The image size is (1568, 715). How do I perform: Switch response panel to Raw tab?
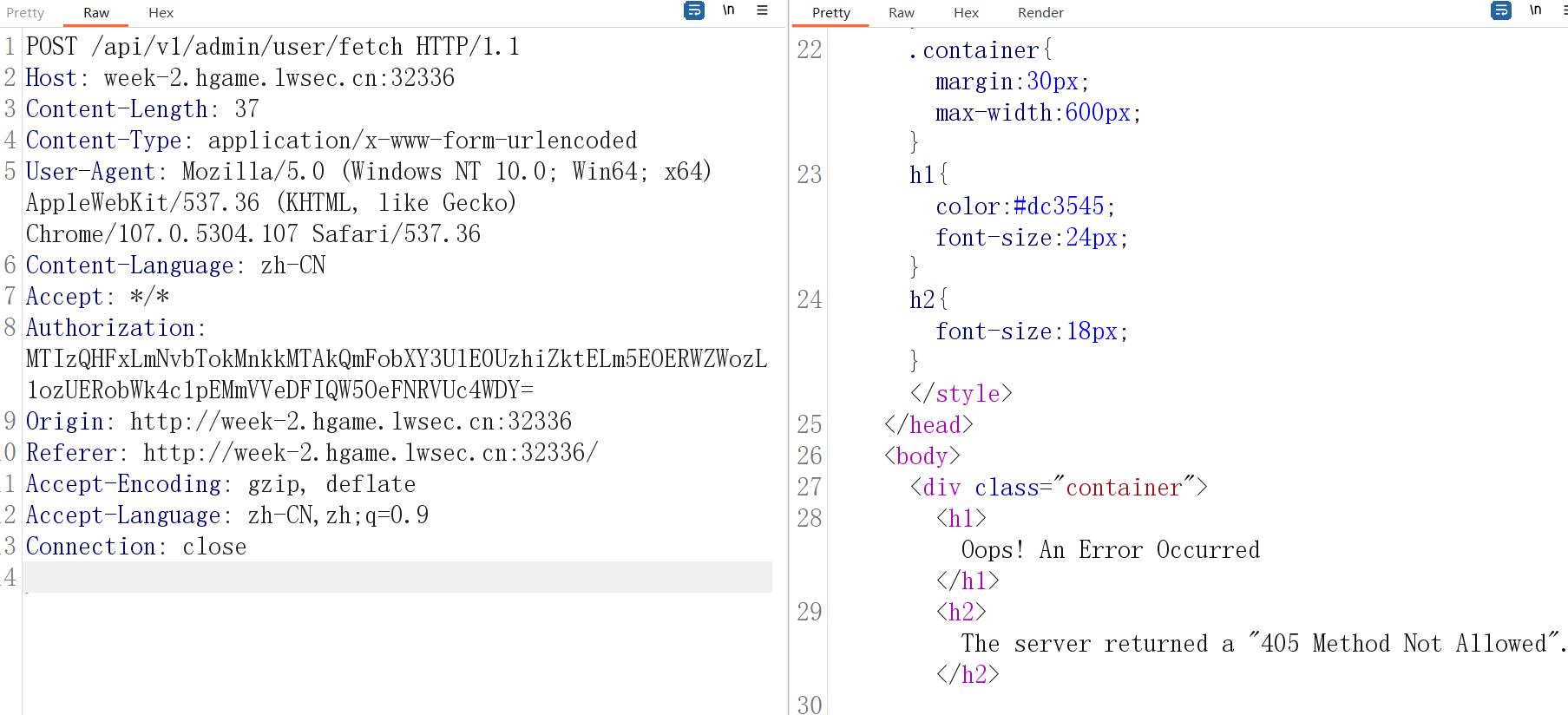(902, 13)
